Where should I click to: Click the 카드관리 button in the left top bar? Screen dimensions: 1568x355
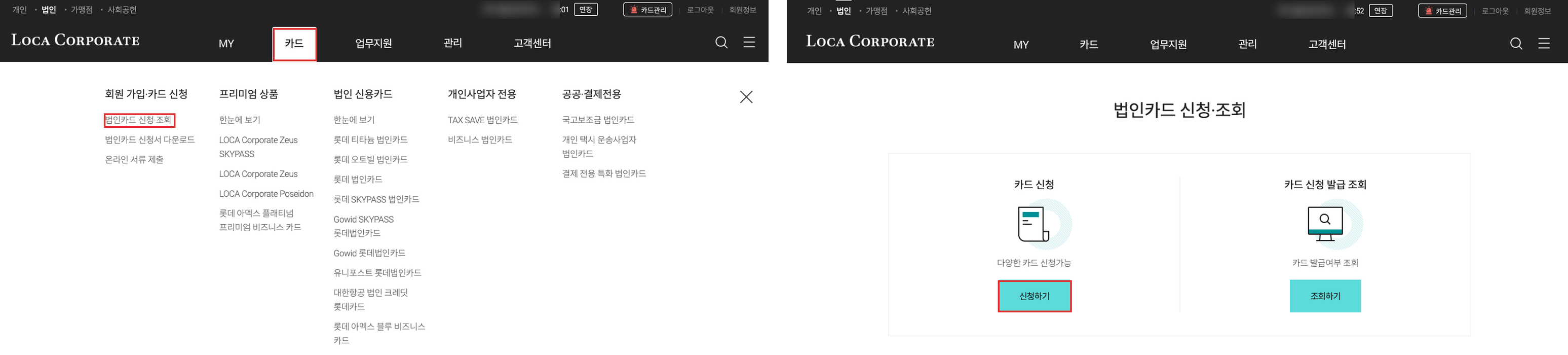(x=647, y=10)
